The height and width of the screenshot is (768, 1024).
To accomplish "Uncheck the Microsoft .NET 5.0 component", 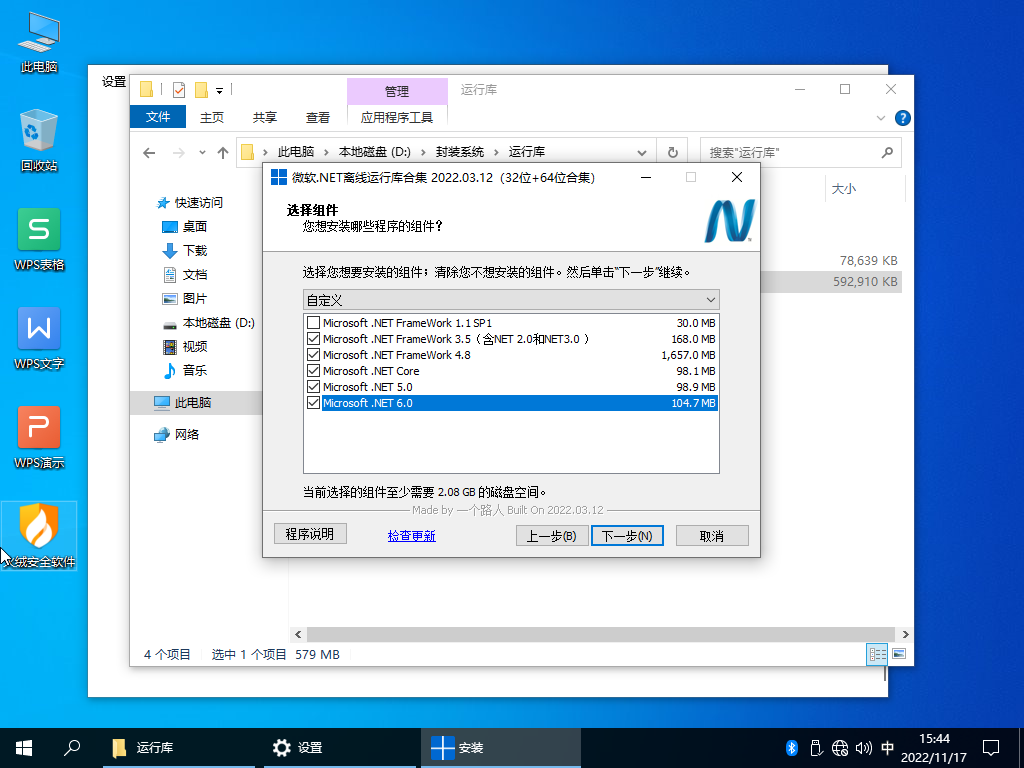I will (314, 387).
